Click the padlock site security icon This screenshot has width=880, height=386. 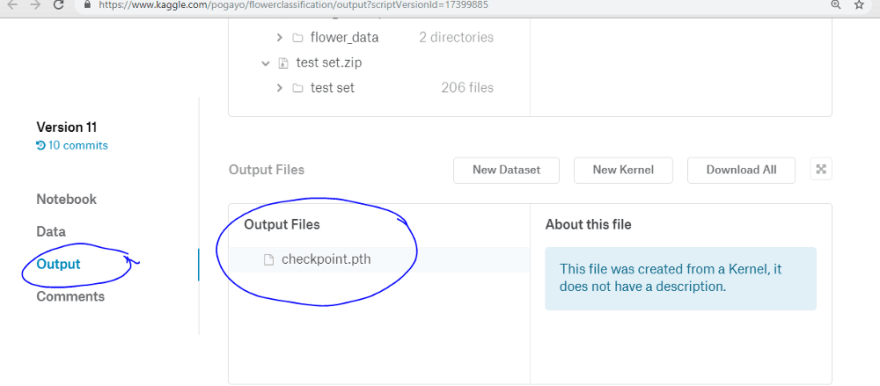point(86,4)
